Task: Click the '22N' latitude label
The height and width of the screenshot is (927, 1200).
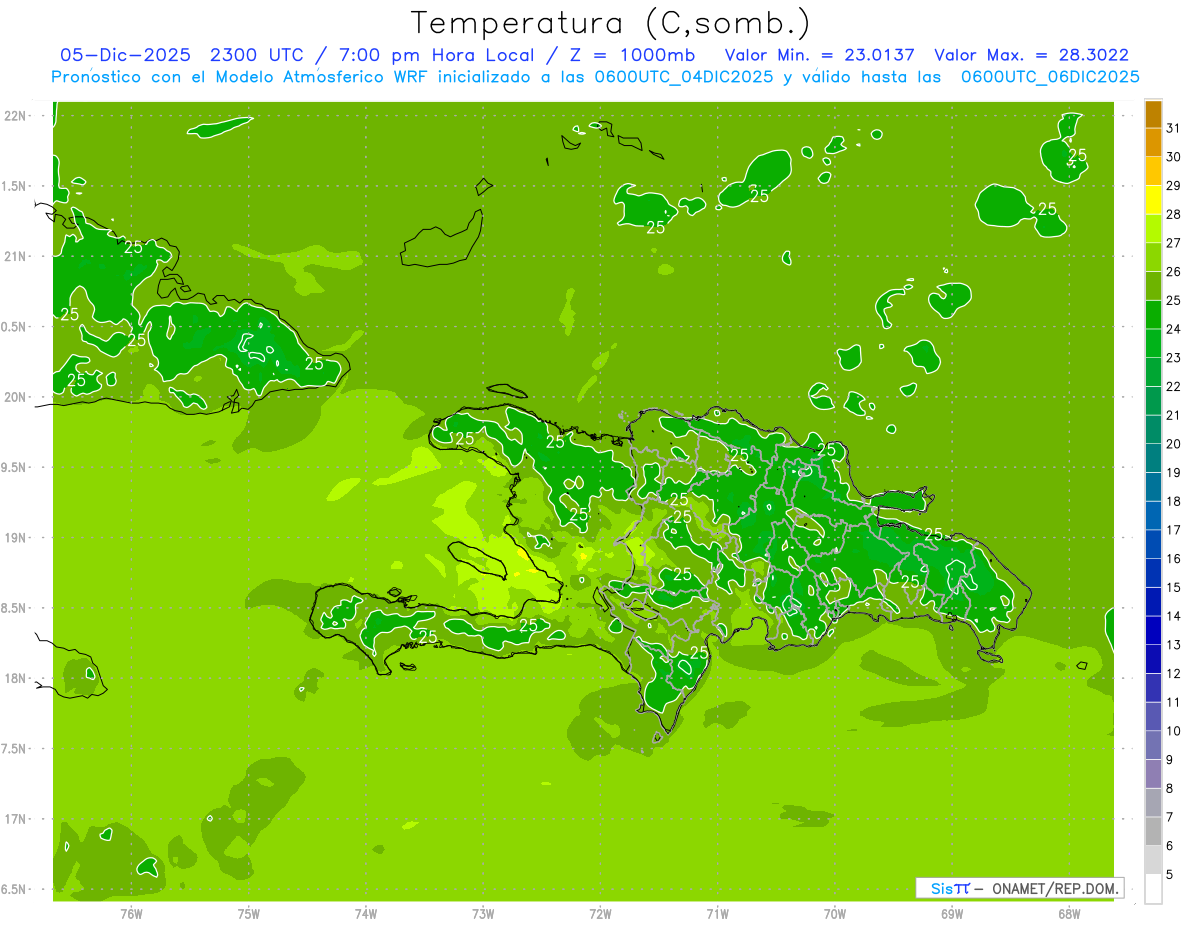Action: (17, 116)
